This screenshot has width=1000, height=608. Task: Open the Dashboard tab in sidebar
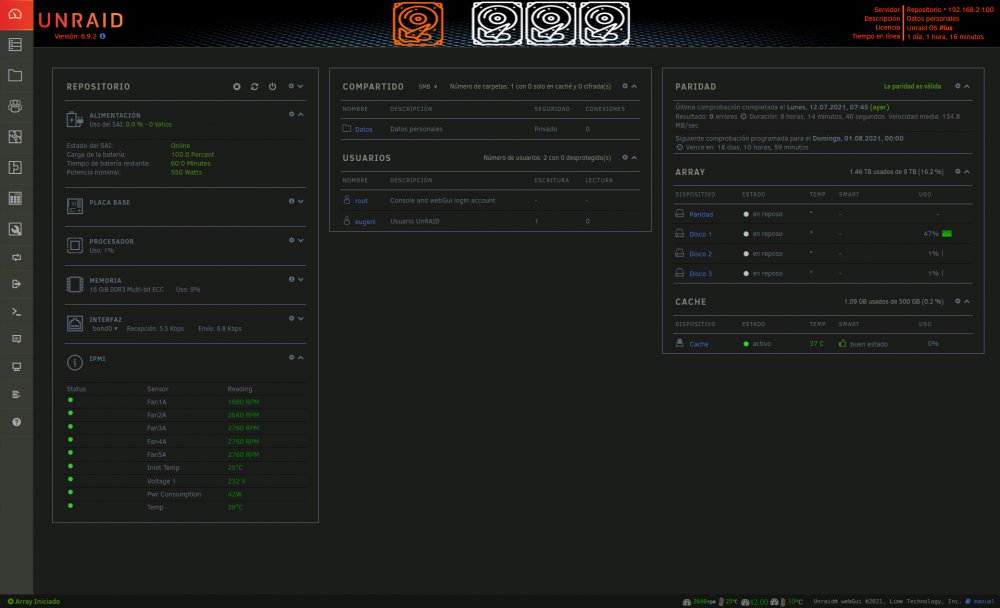(16, 14)
